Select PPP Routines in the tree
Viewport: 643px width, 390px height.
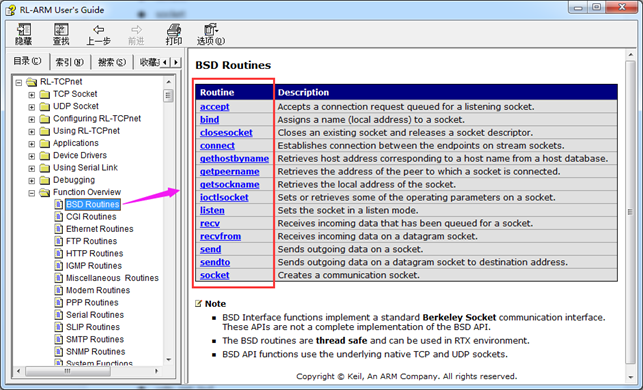[x=92, y=303]
